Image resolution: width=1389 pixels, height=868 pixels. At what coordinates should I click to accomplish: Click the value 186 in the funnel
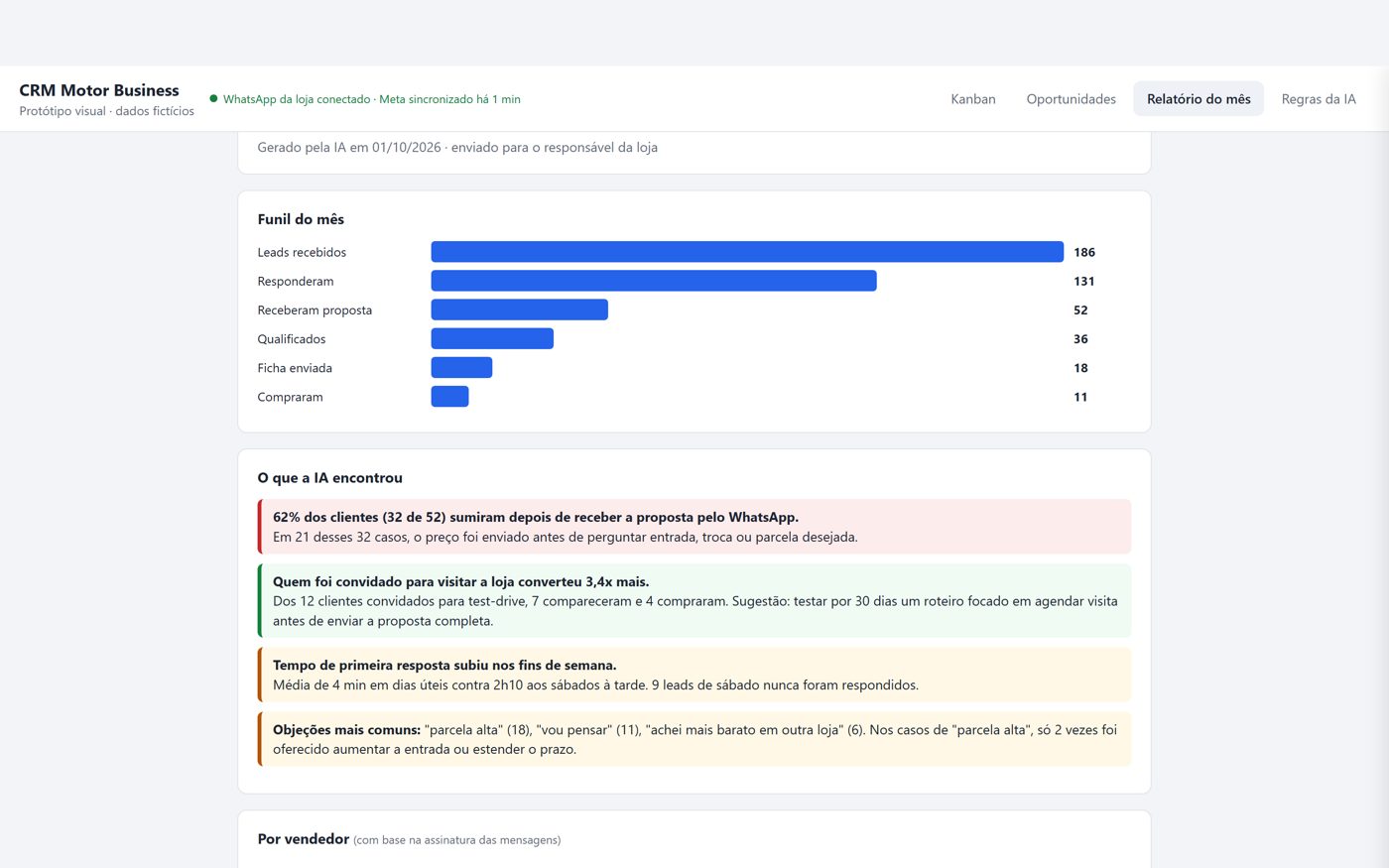pos(1084,252)
